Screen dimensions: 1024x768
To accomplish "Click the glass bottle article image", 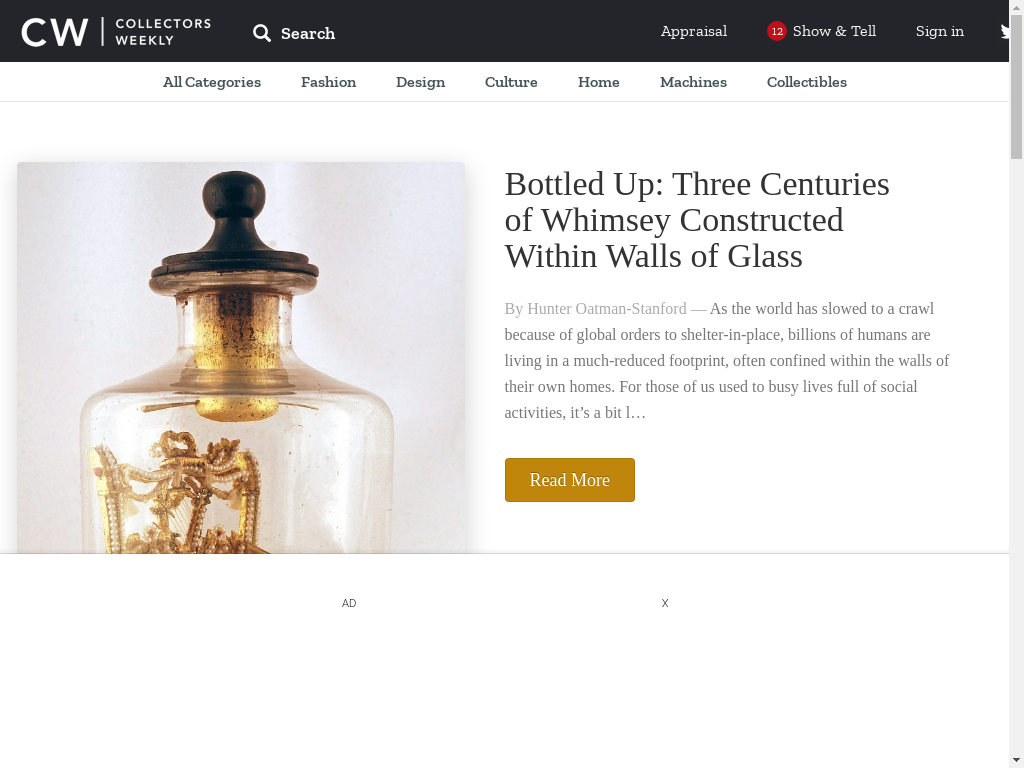I will click(241, 358).
